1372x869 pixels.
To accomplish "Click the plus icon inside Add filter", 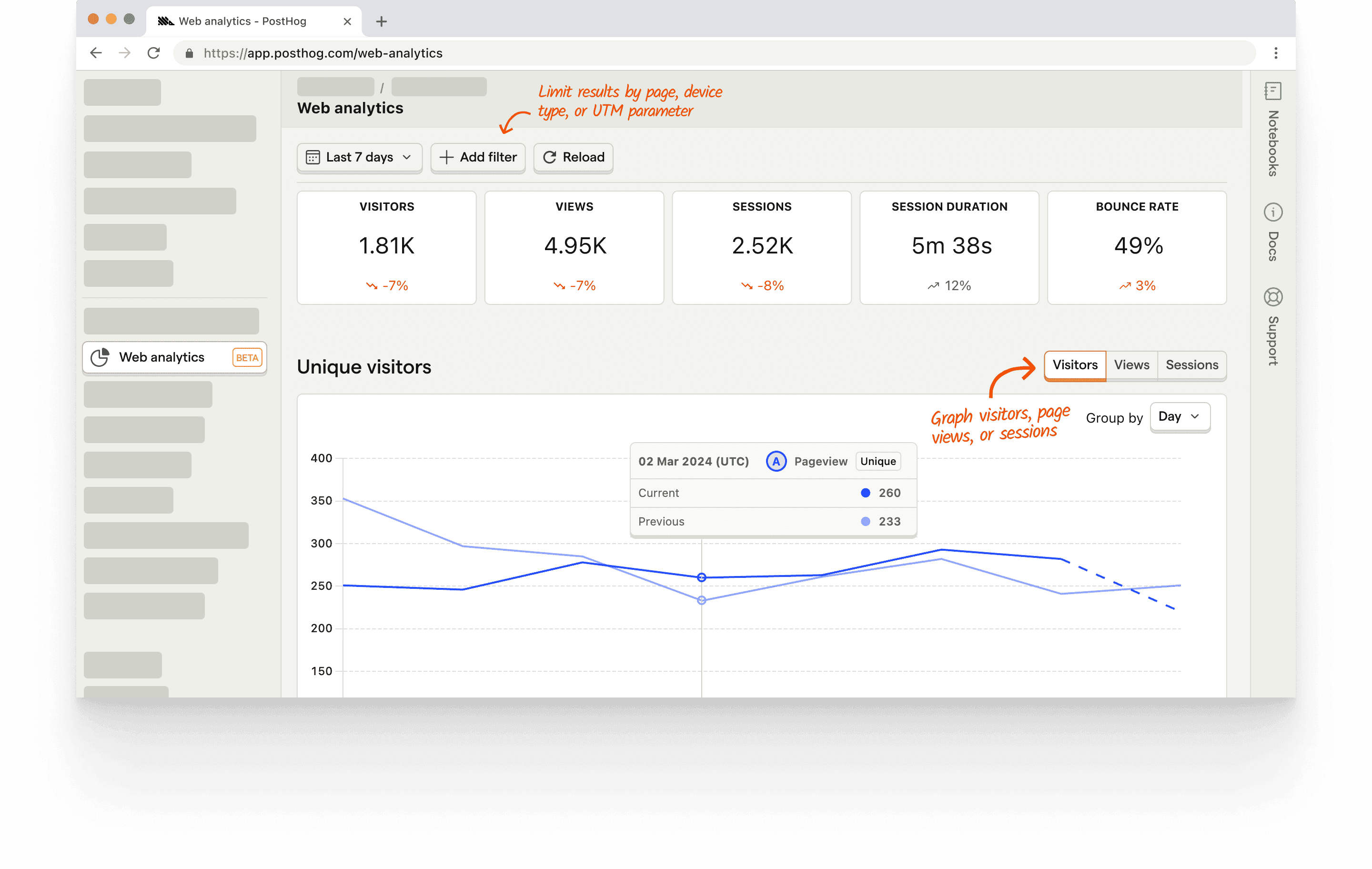I will pyautogui.click(x=447, y=157).
